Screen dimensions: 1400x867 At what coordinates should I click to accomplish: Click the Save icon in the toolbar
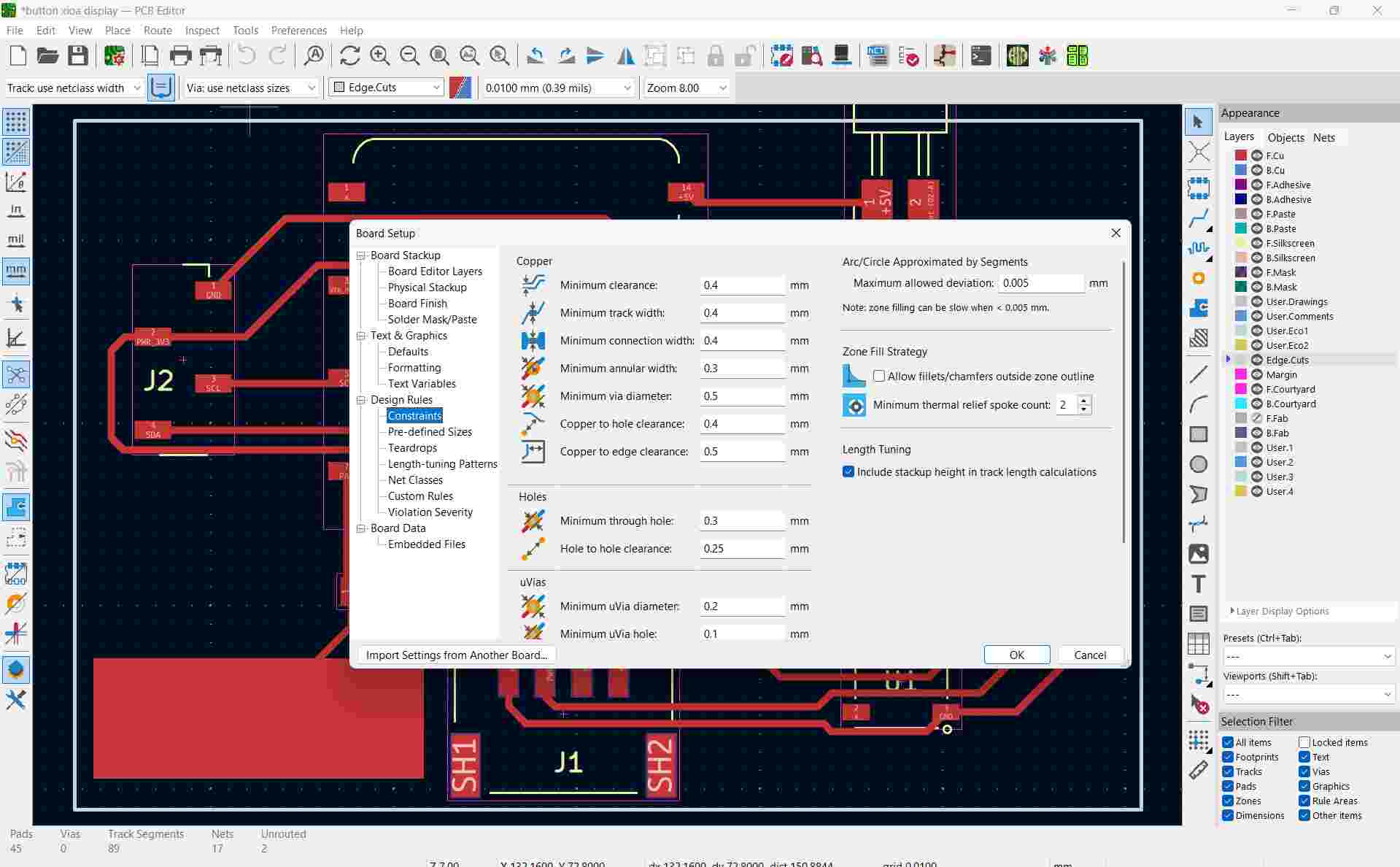[x=78, y=56]
